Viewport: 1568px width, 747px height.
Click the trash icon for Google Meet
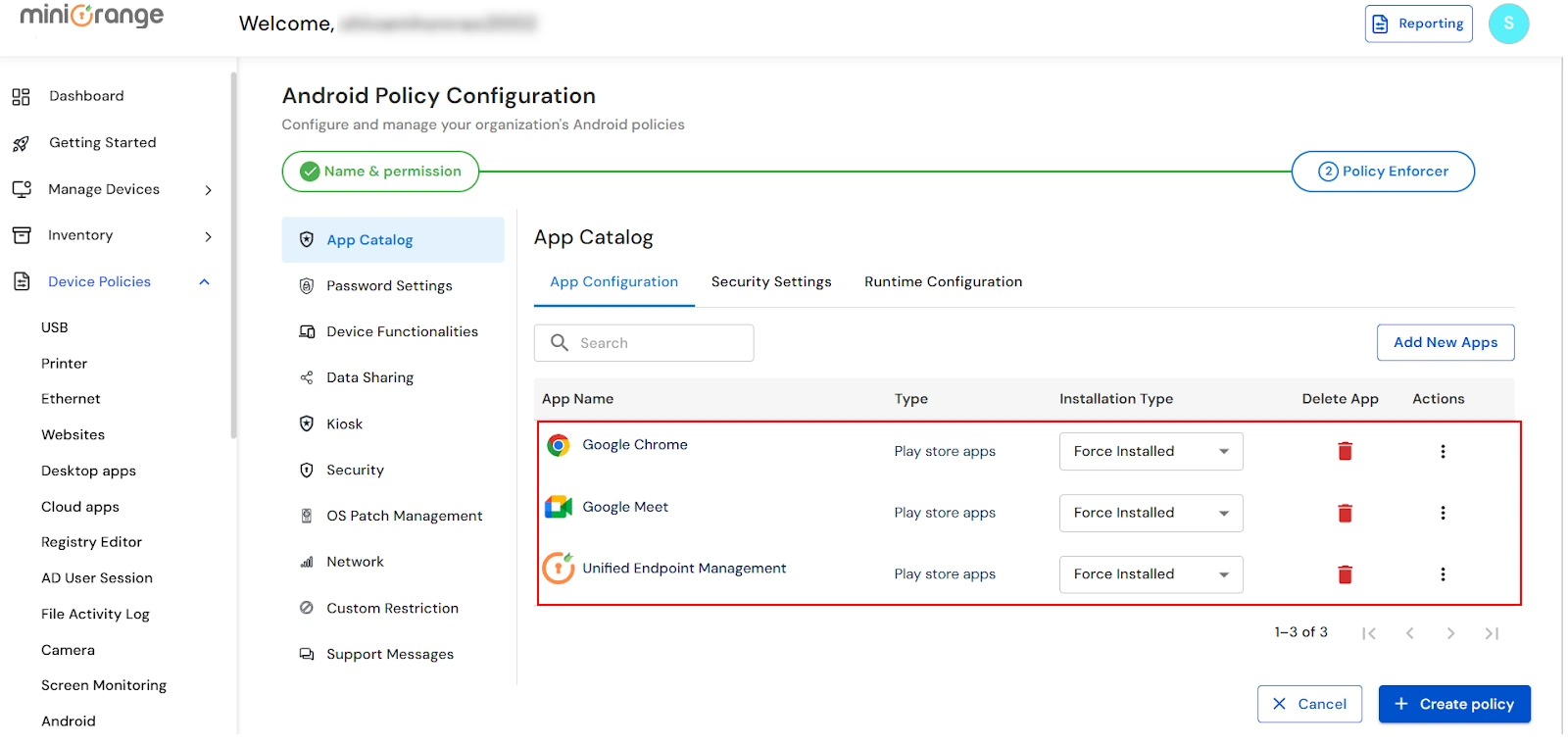tap(1345, 513)
